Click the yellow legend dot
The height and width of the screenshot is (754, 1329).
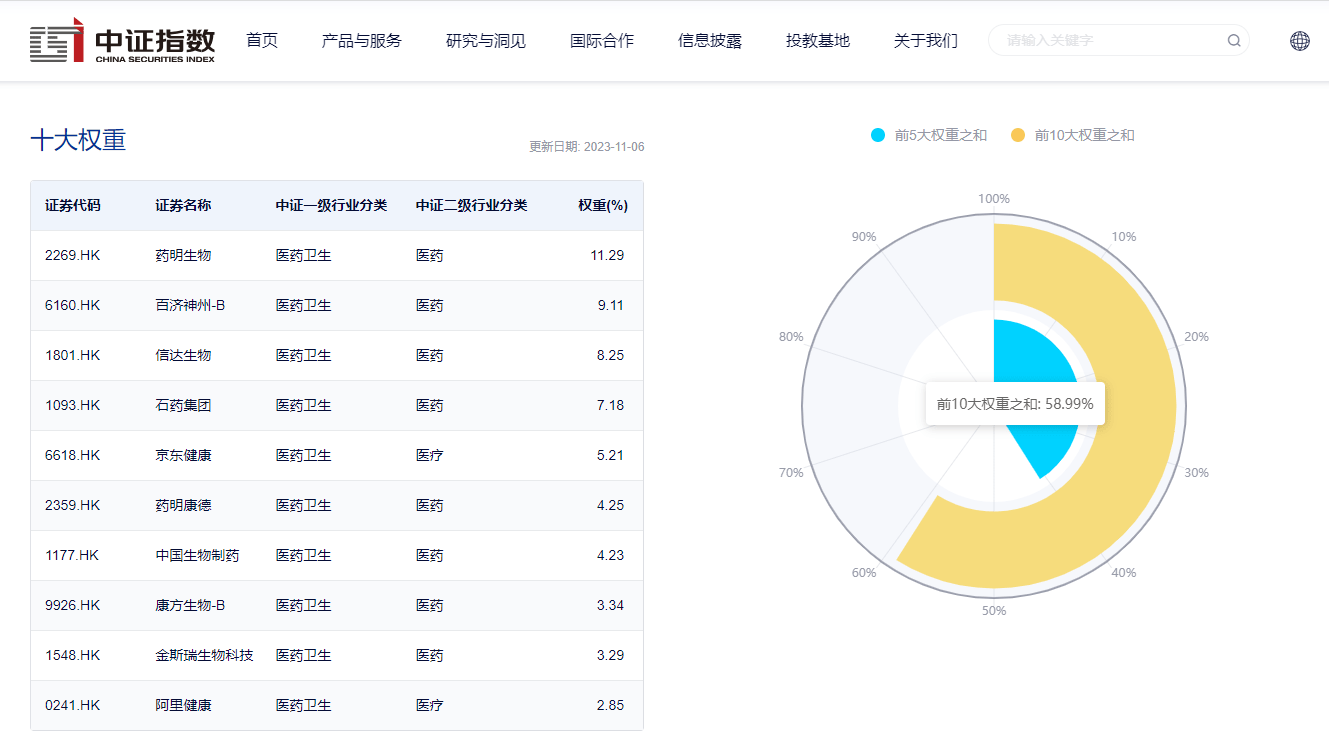point(1018,135)
